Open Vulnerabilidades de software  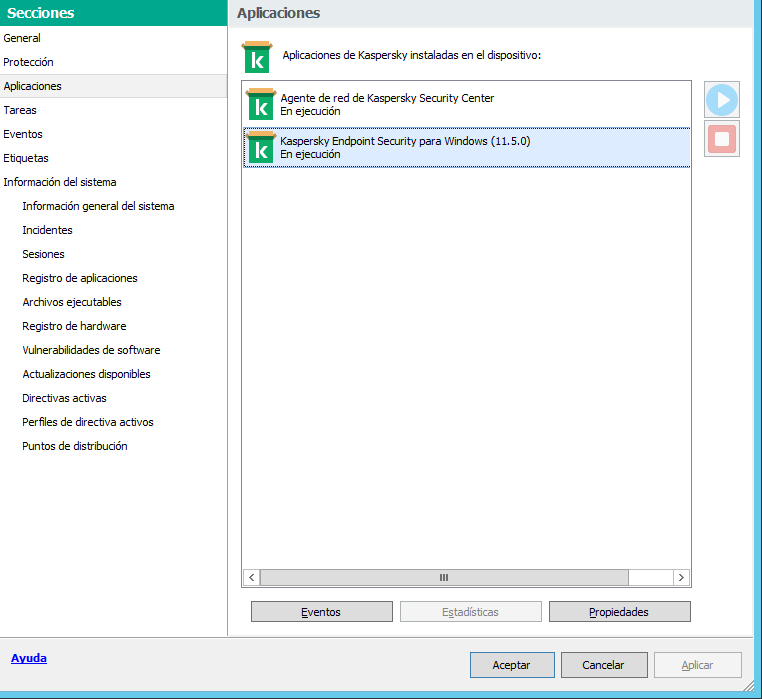pos(91,350)
